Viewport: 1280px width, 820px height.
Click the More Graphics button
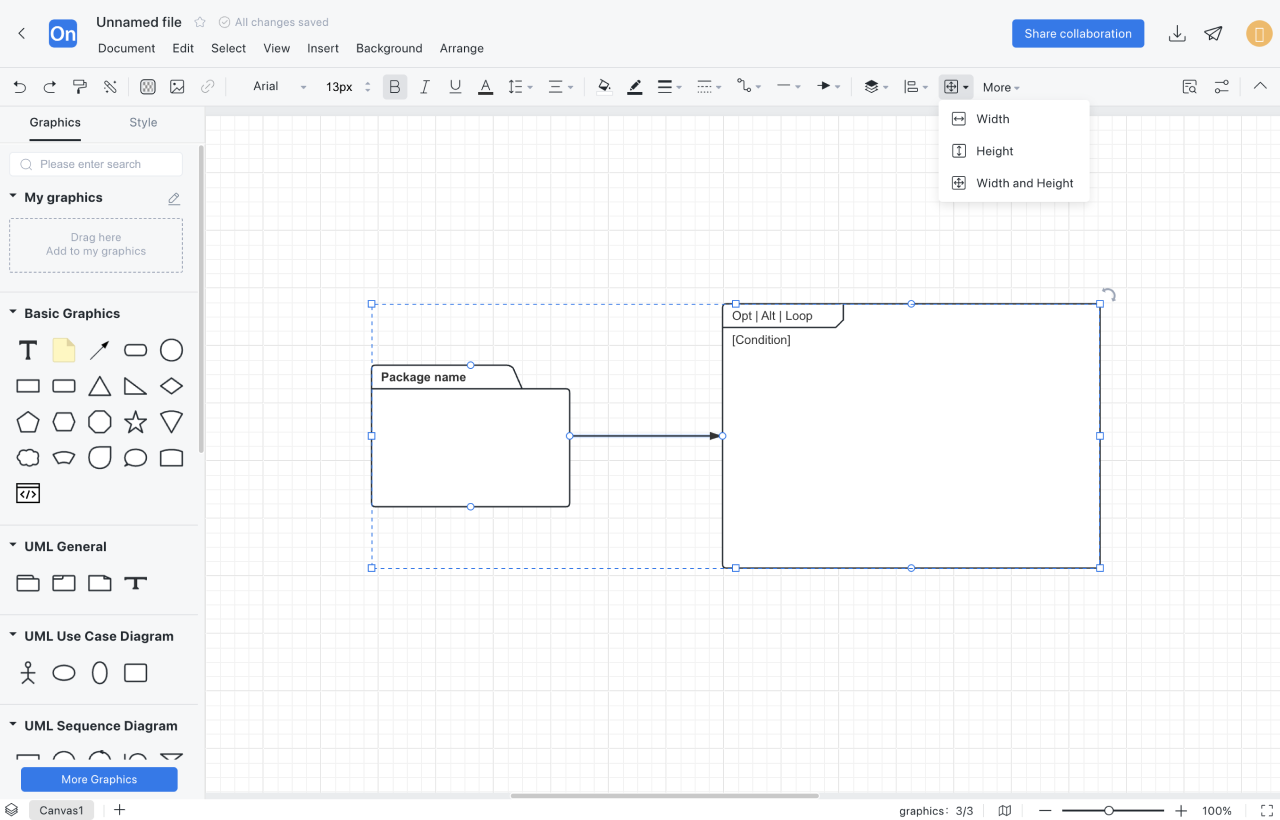click(99, 779)
